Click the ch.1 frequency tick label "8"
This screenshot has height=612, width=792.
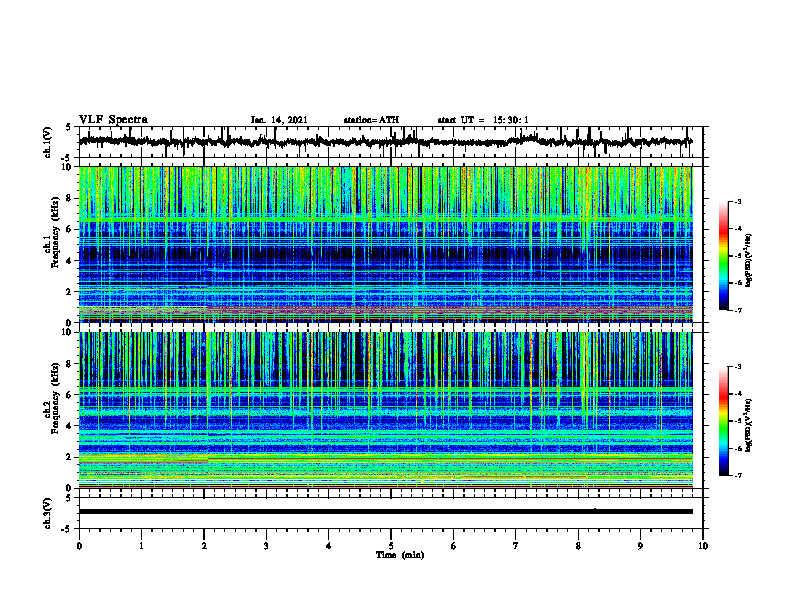pyautogui.click(x=70, y=198)
